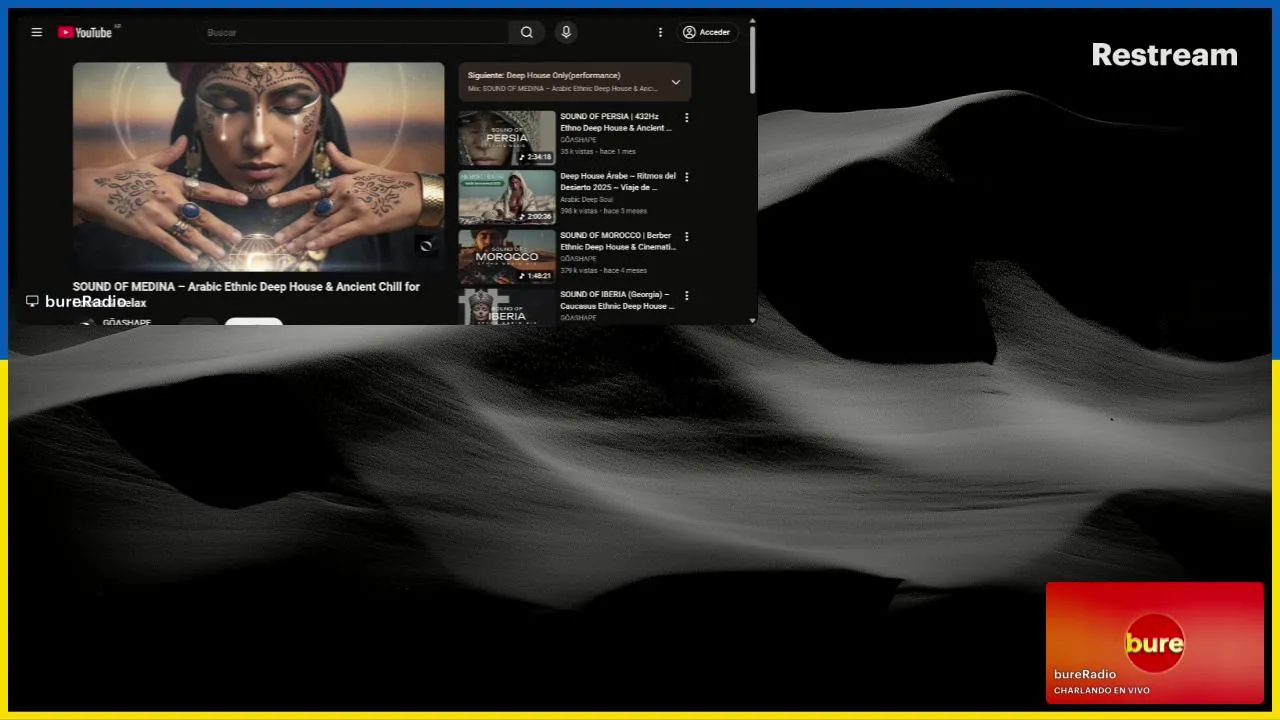Expand the Siguiente mix playlist chevron

676,82
